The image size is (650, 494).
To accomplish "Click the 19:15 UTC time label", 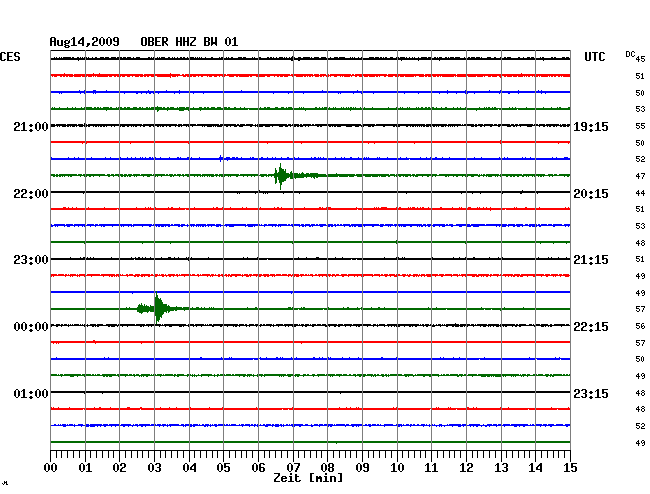I will click(591, 127).
